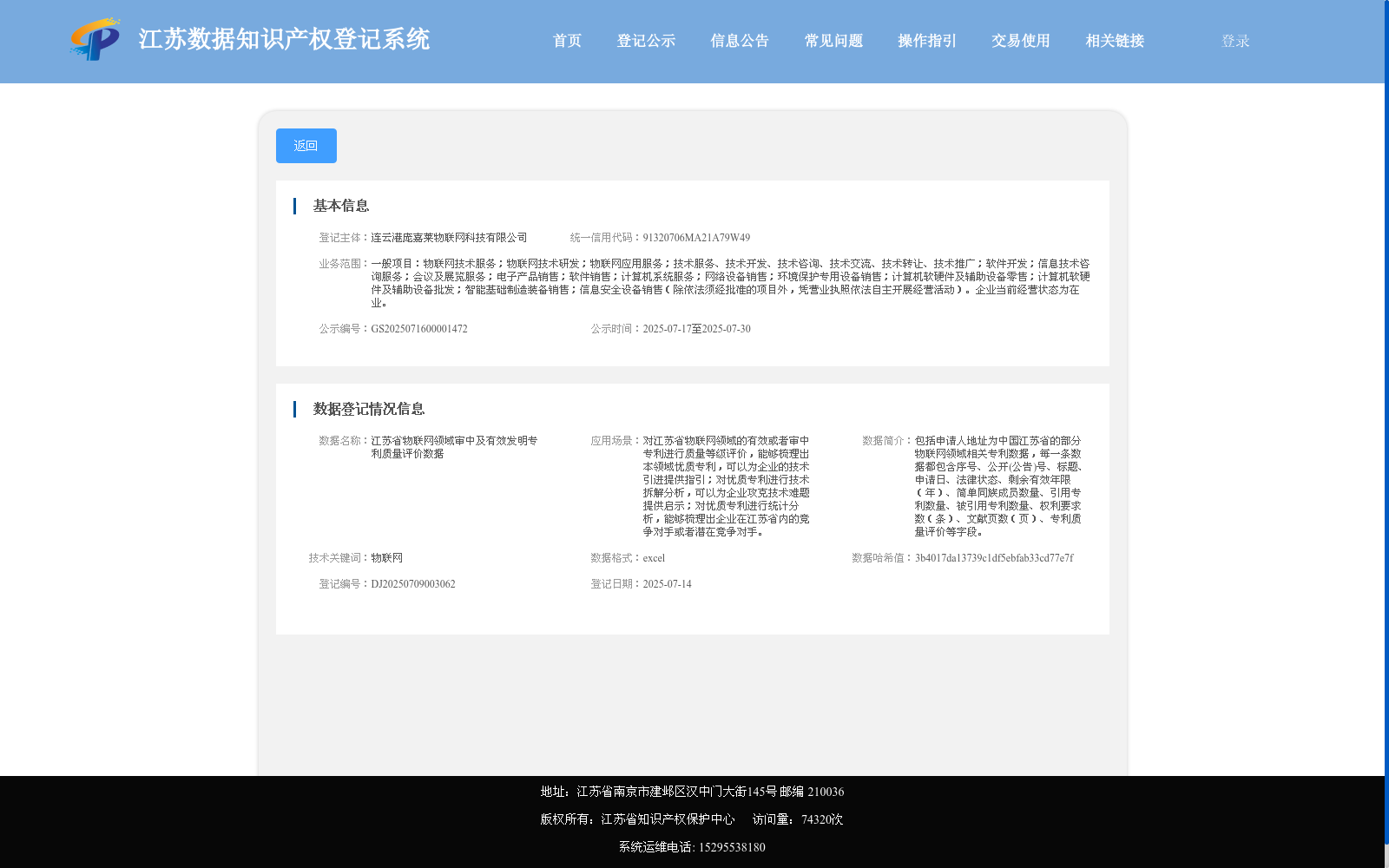The image size is (1389, 868).
Task: Click publication number GS2025071600001472
Action: pyautogui.click(x=419, y=329)
